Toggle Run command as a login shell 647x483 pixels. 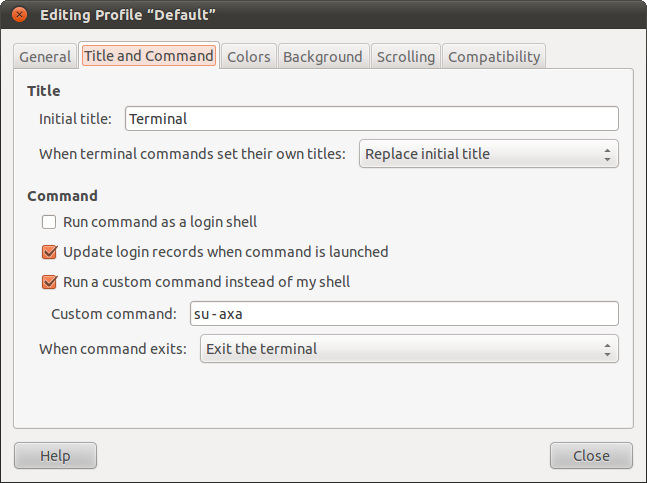[49, 222]
